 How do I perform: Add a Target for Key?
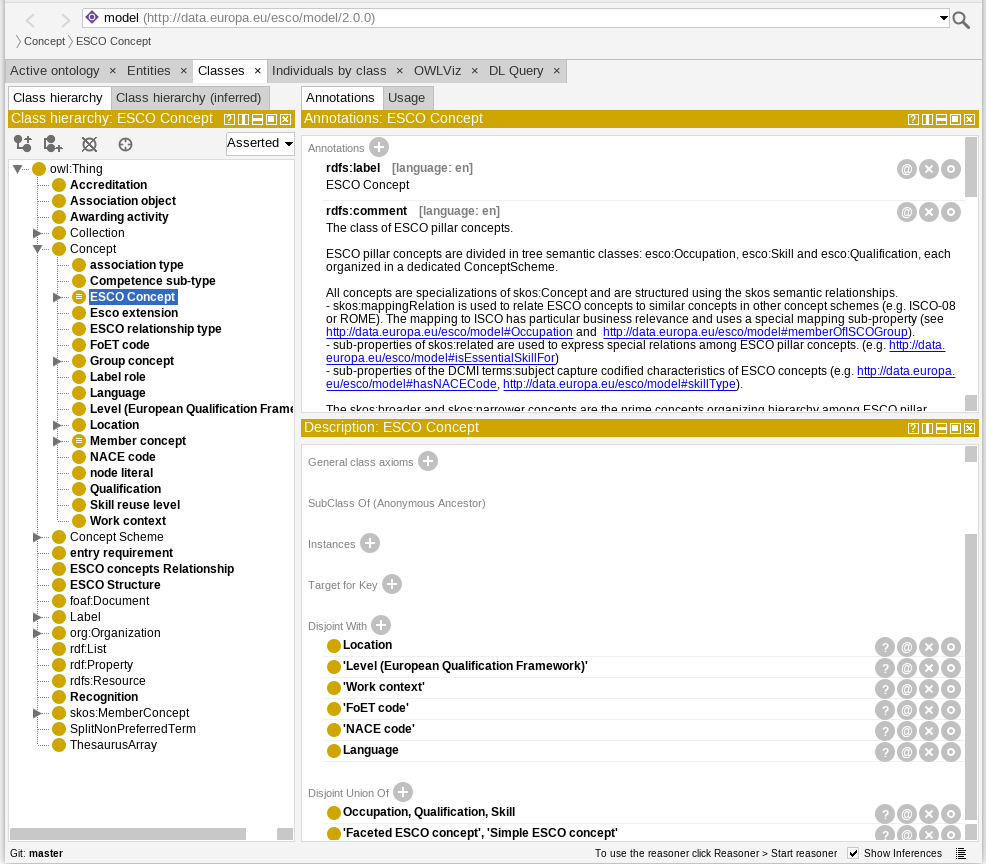pos(392,584)
